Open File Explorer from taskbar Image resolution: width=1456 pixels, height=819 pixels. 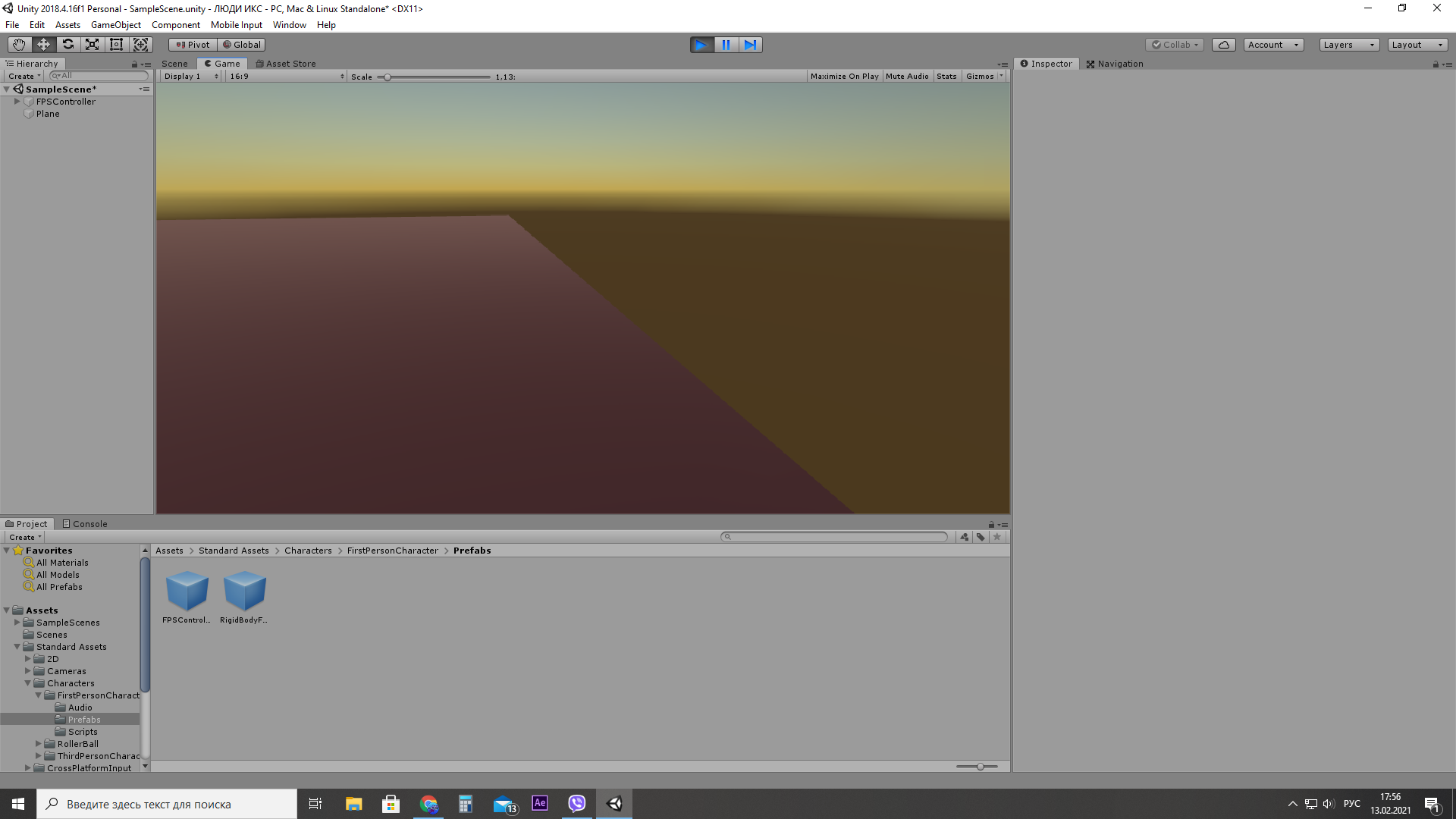(353, 804)
